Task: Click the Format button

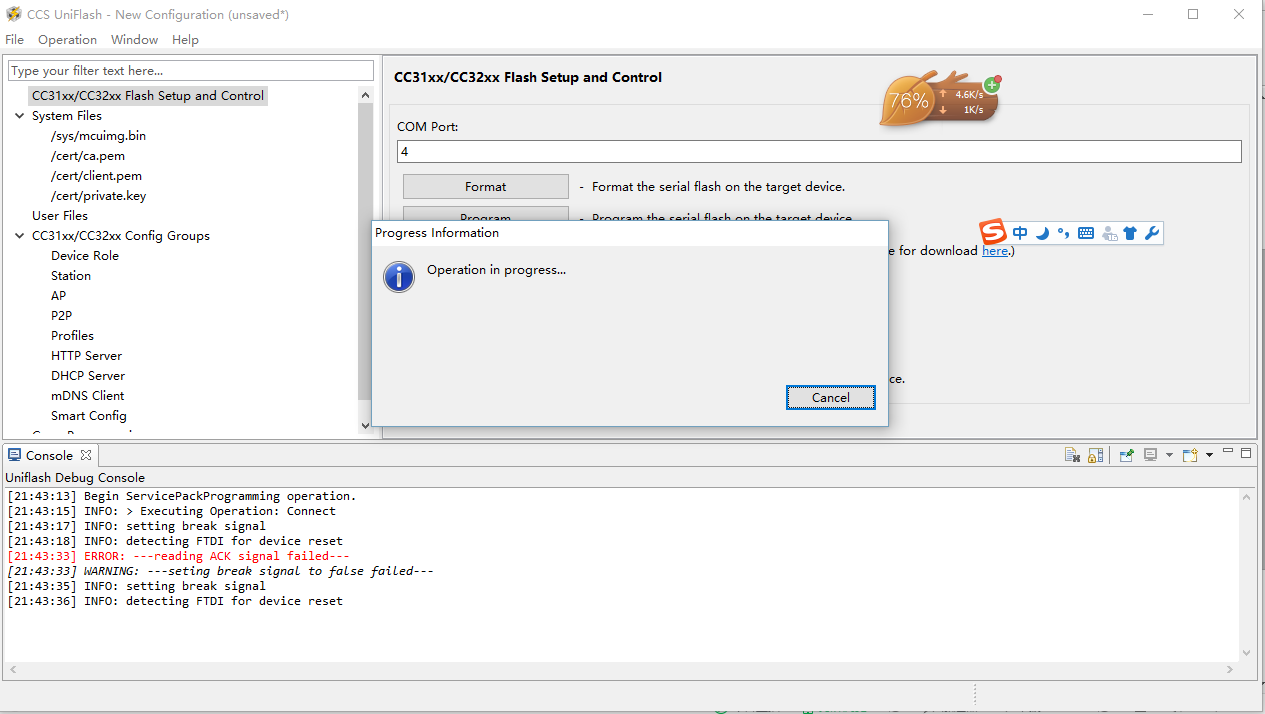Action: [485, 187]
